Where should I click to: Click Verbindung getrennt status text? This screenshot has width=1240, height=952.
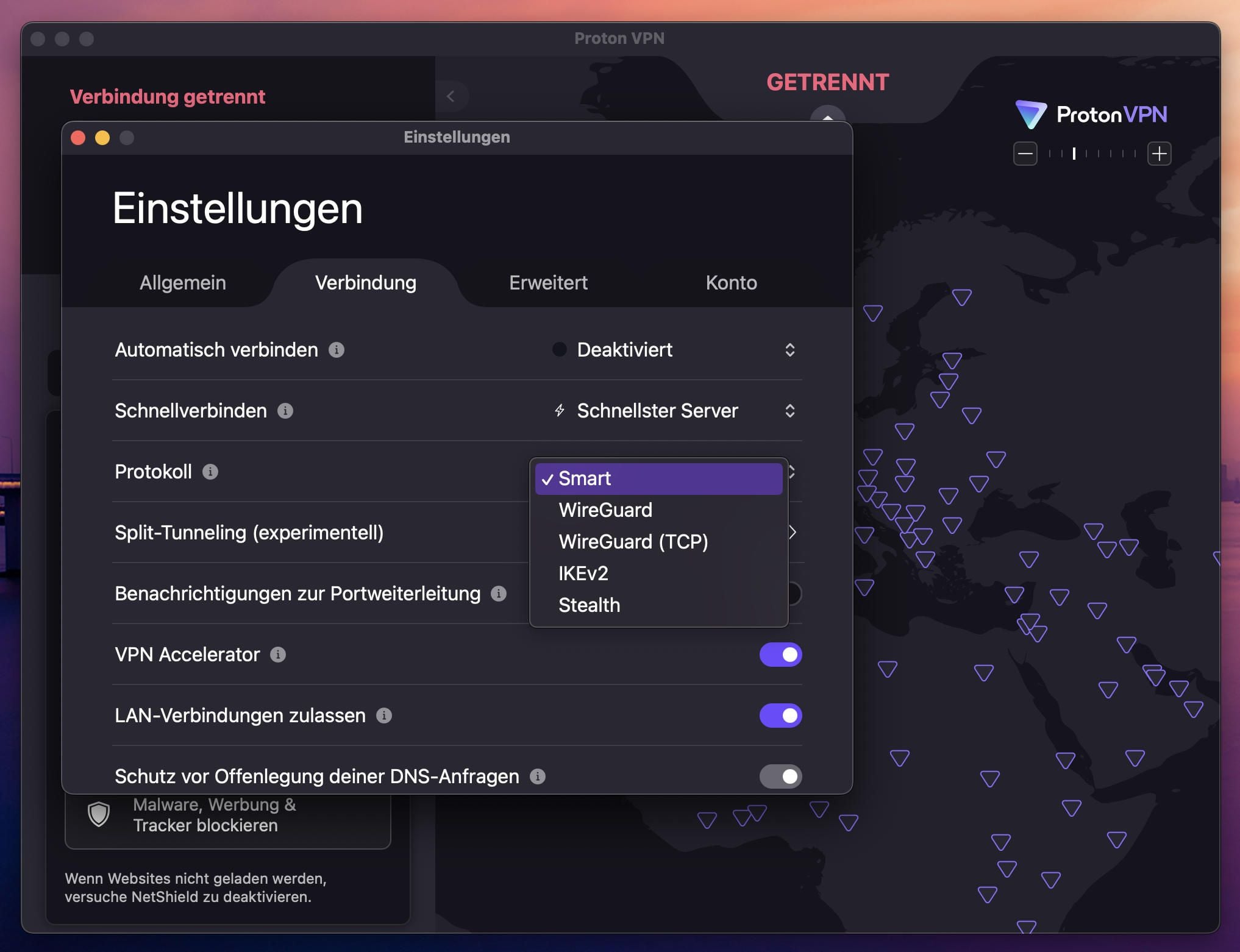coord(168,97)
